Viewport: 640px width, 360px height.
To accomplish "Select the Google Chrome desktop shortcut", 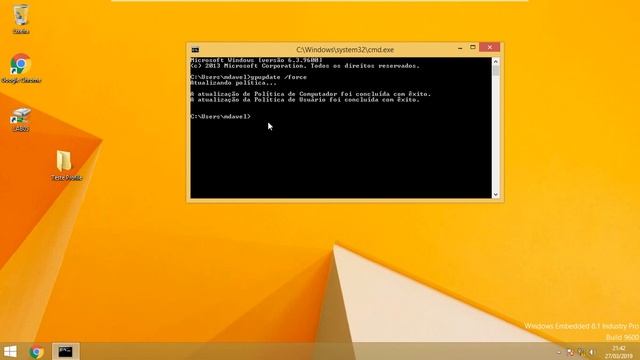I will tap(21, 68).
